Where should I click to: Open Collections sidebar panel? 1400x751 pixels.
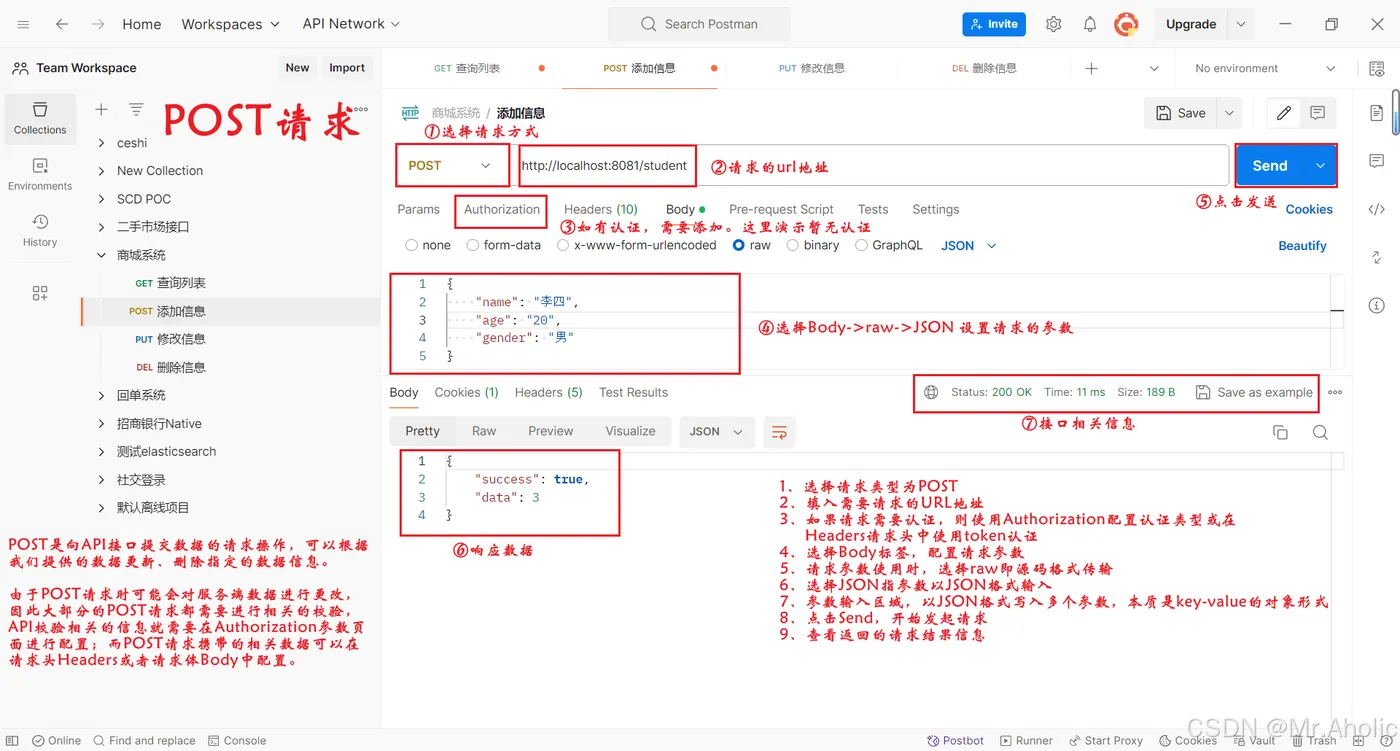[40, 119]
